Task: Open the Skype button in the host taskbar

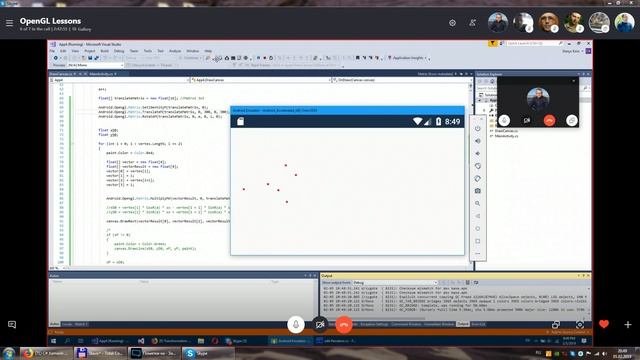Action: 208,353
